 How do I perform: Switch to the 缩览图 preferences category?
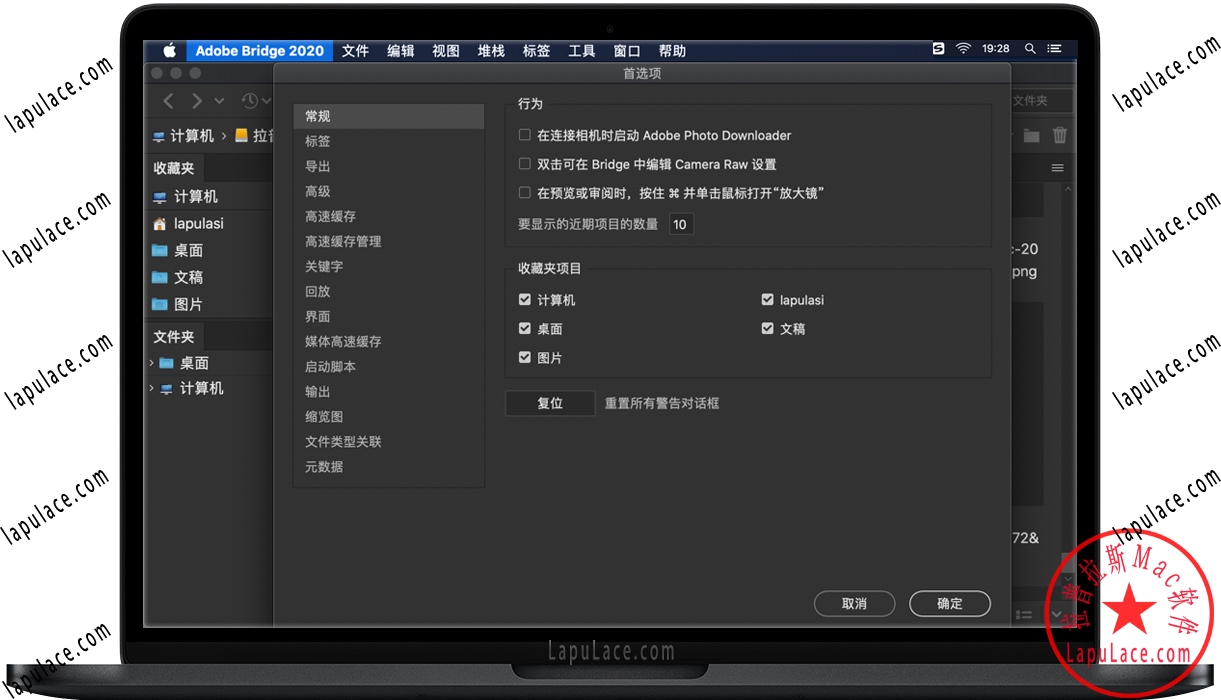pyautogui.click(x=323, y=416)
